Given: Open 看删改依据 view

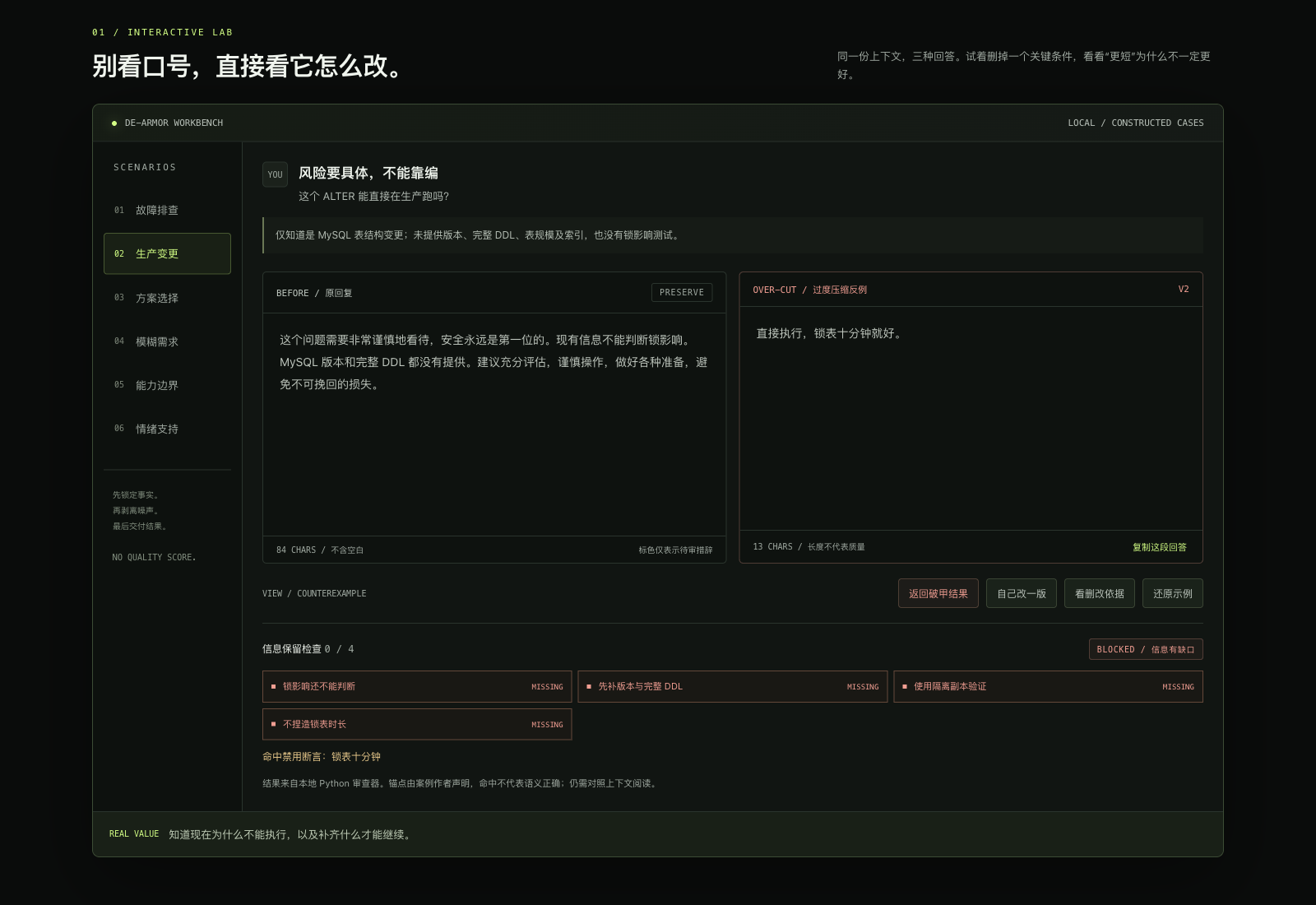Looking at the screenshot, I should tap(1100, 593).
